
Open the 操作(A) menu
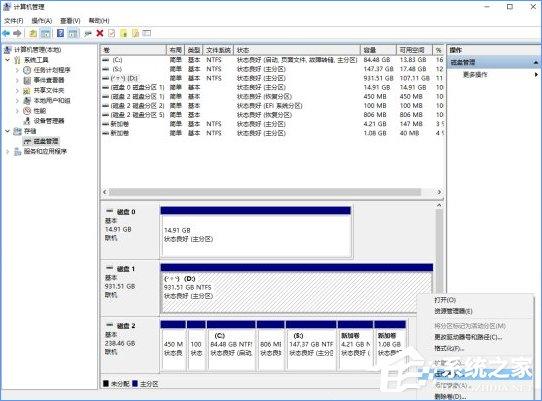[x=42, y=21]
